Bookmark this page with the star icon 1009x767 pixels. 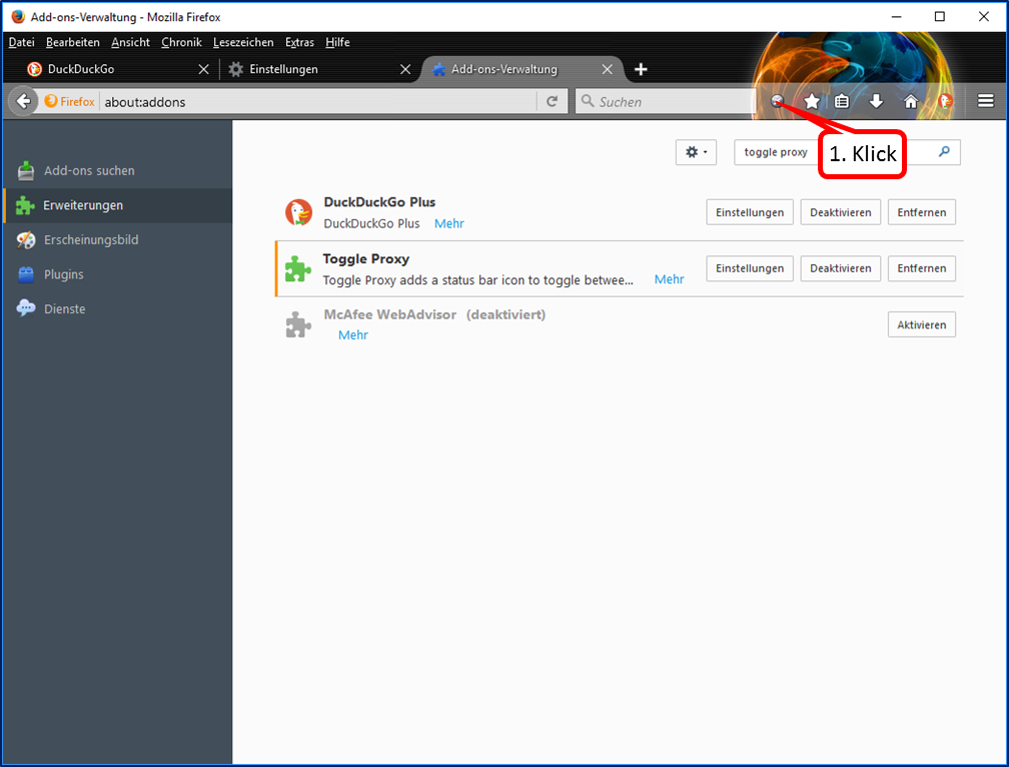pyautogui.click(x=812, y=101)
